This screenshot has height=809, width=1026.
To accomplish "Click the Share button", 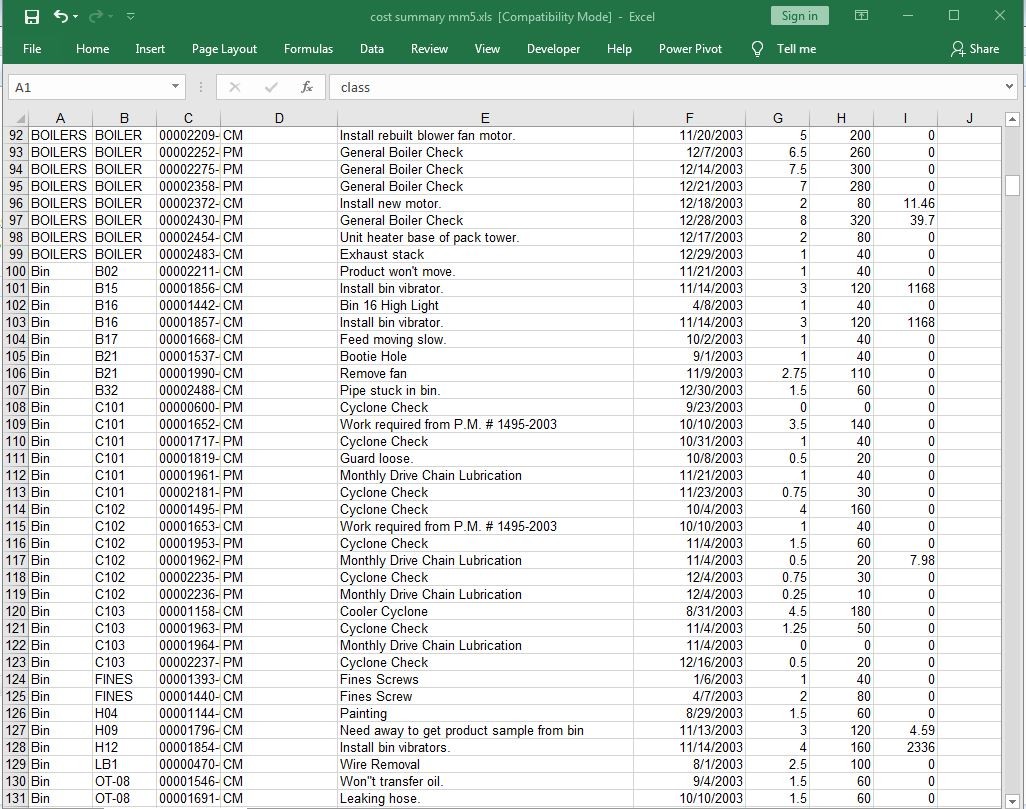I will pos(975,48).
